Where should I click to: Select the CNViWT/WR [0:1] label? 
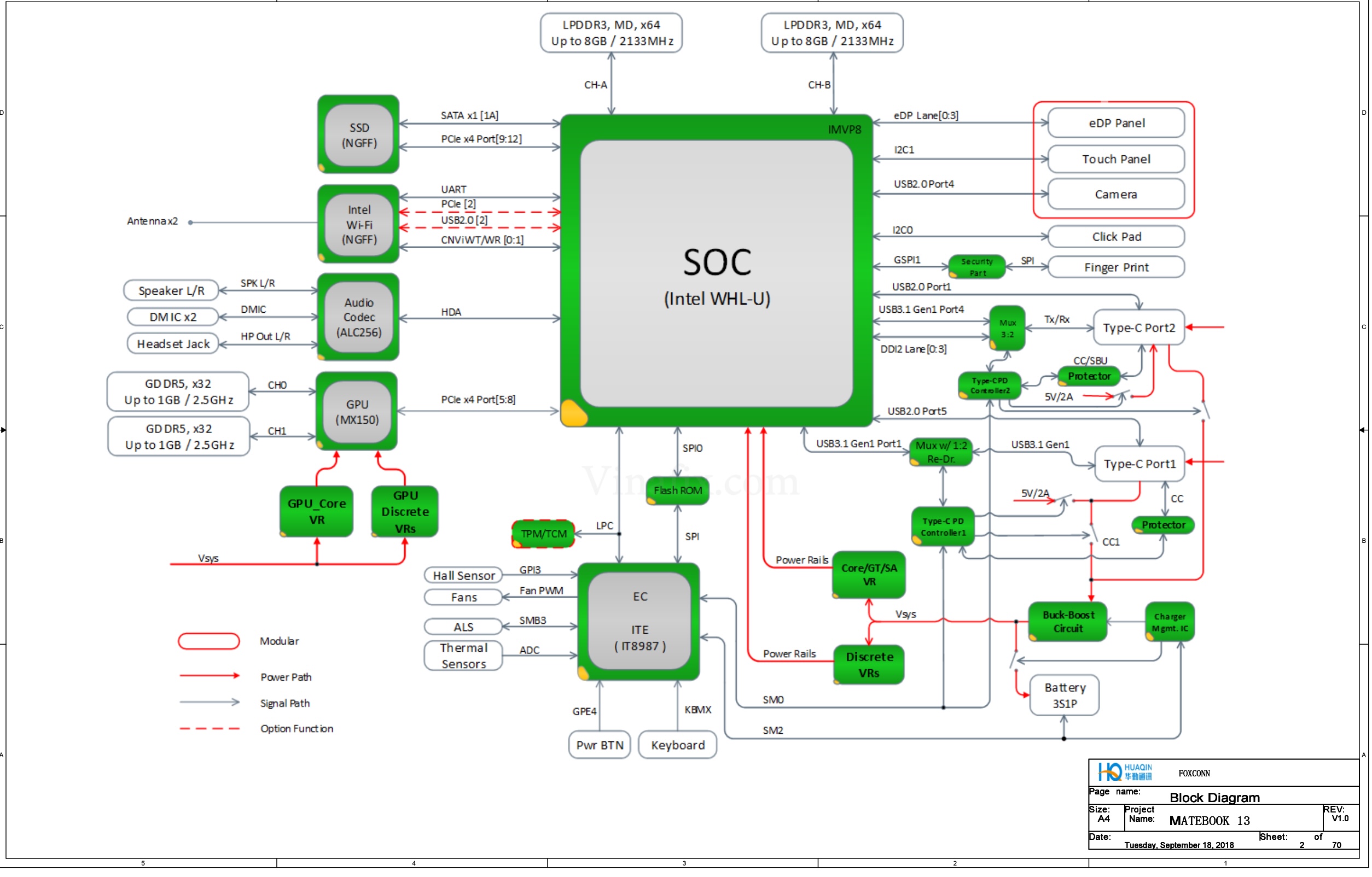[x=482, y=241]
